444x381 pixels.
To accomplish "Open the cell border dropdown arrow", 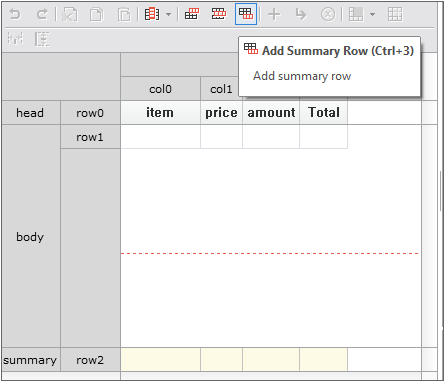I will coord(373,14).
